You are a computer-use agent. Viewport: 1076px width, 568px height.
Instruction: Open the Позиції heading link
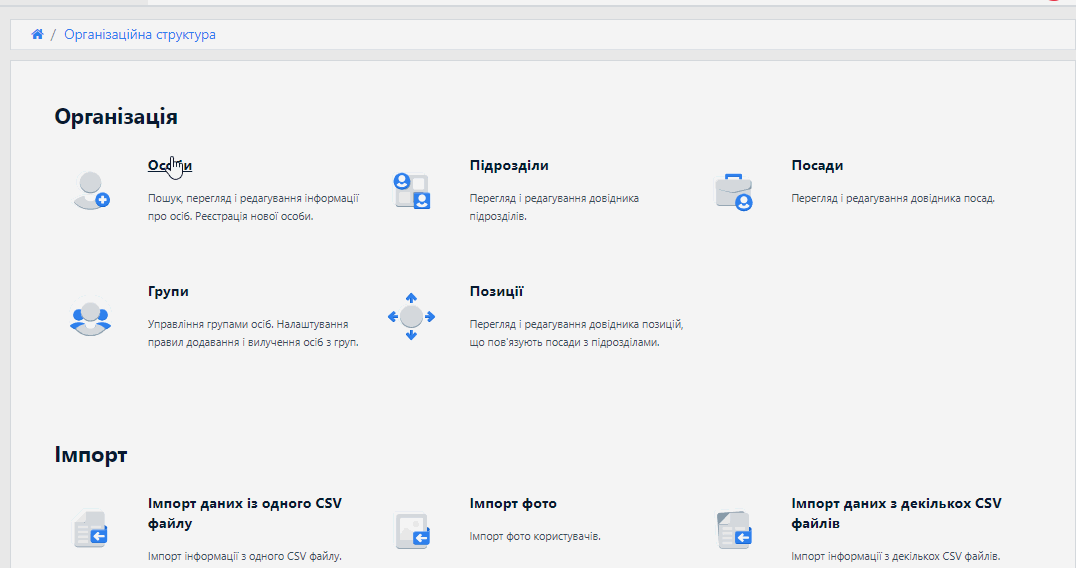[496, 292]
